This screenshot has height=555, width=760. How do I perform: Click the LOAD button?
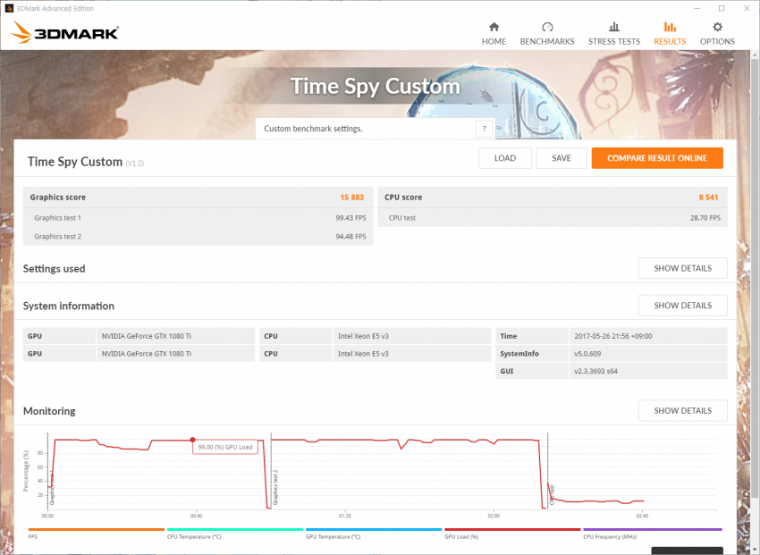click(x=505, y=158)
